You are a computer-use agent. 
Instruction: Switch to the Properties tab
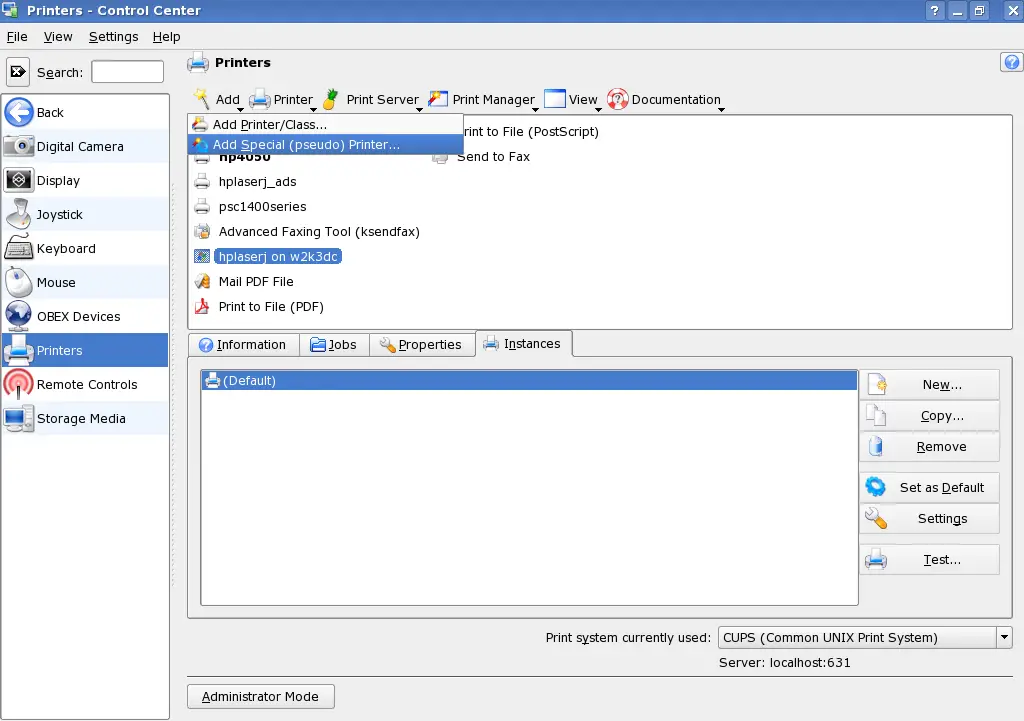(x=420, y=345)
